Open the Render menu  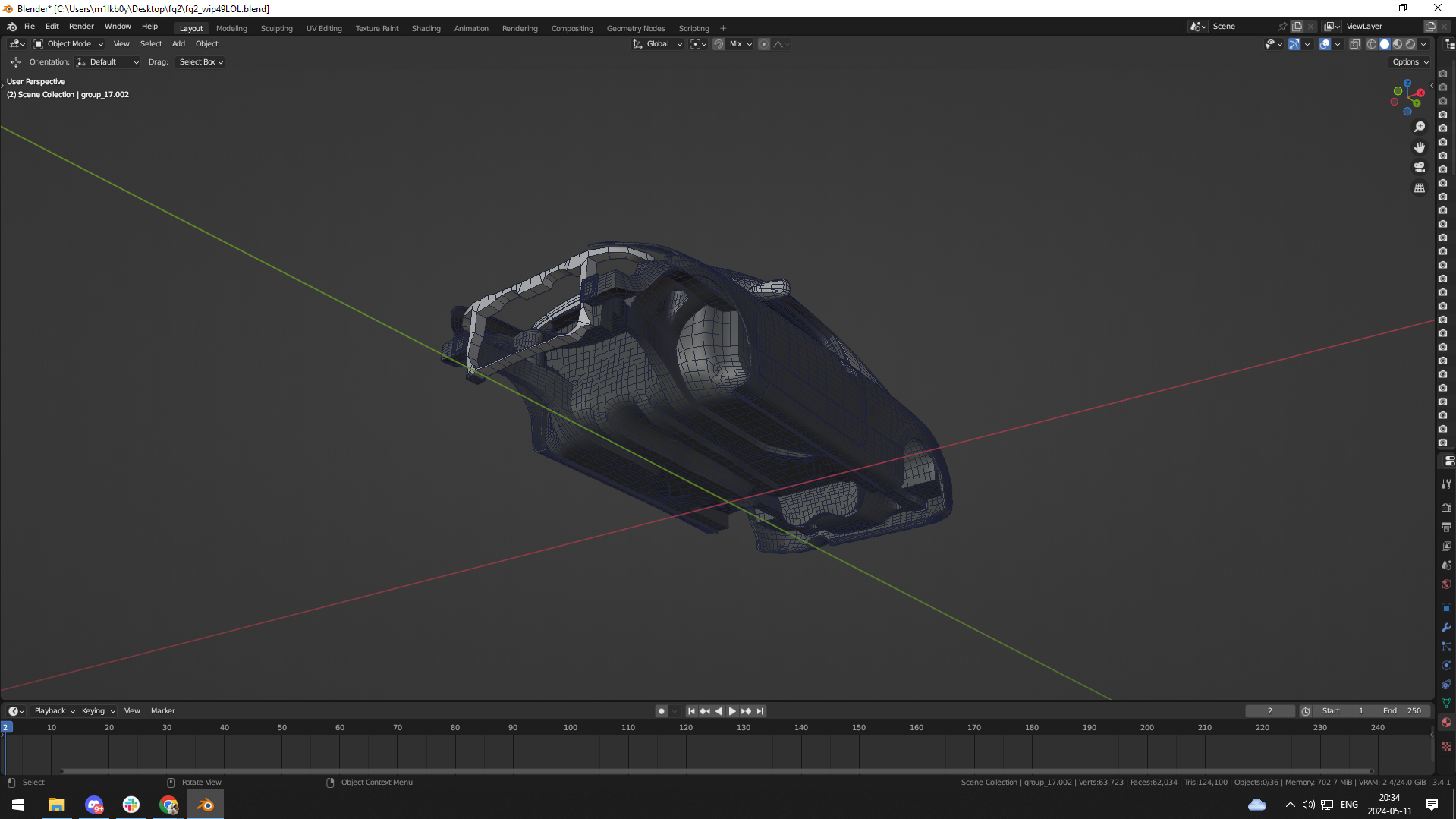[81, 26]
